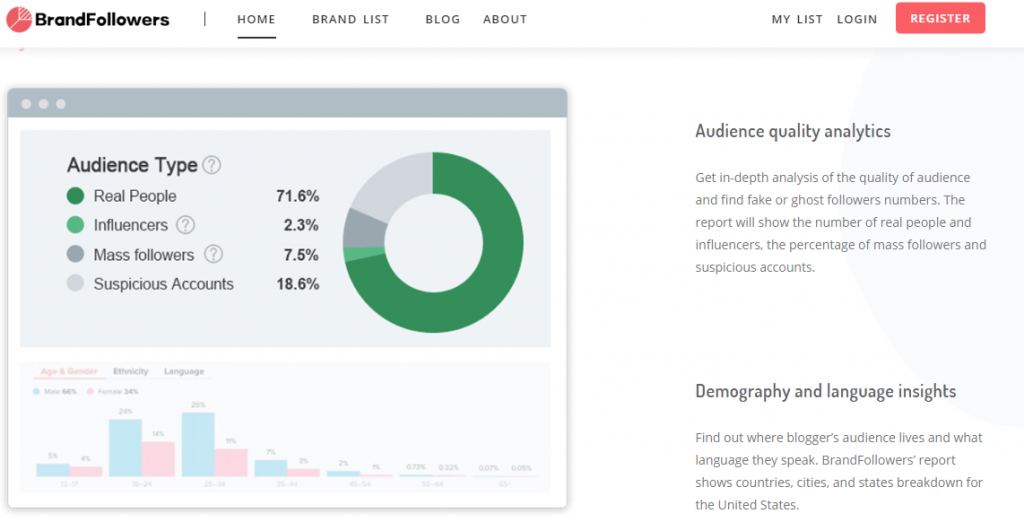Click the Mass followers gray legend dot

tap(76, 254)
